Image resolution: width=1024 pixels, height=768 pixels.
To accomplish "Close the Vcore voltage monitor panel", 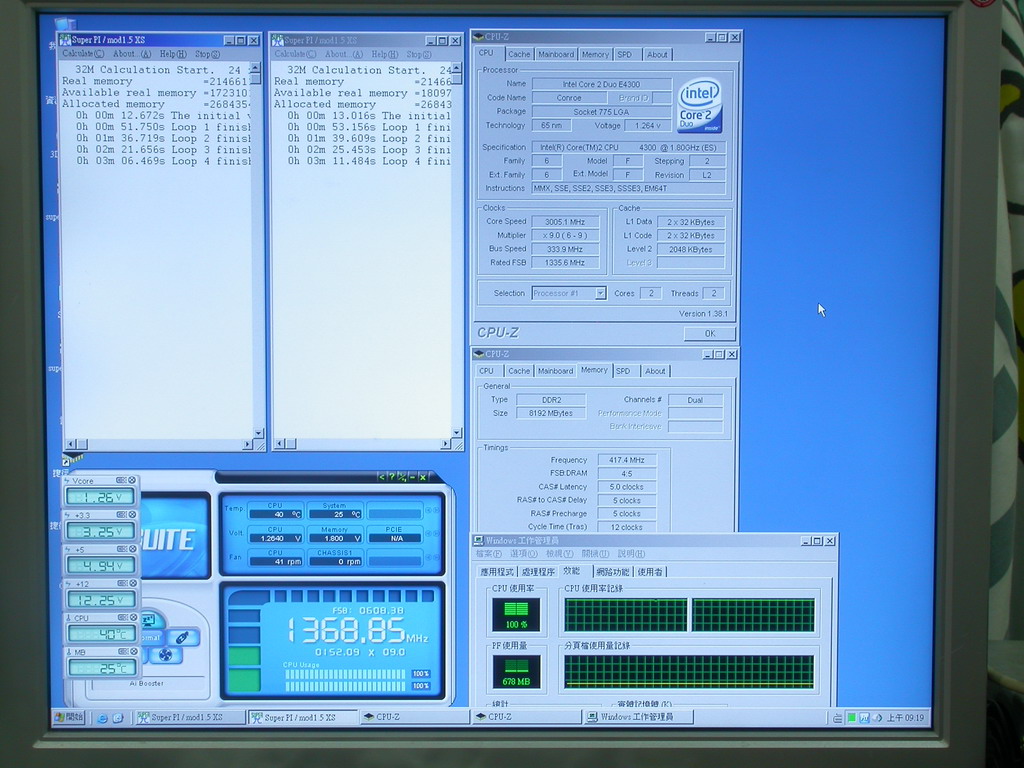I will point(132,480).
